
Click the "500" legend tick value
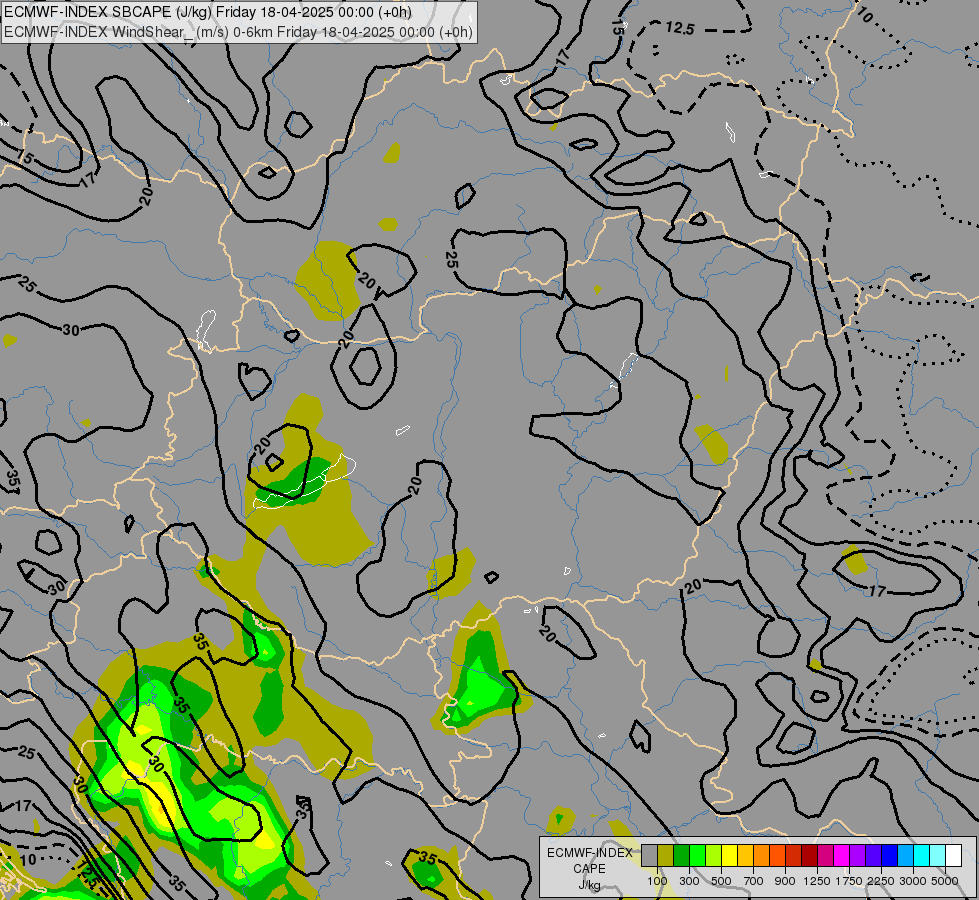[721, 881]
